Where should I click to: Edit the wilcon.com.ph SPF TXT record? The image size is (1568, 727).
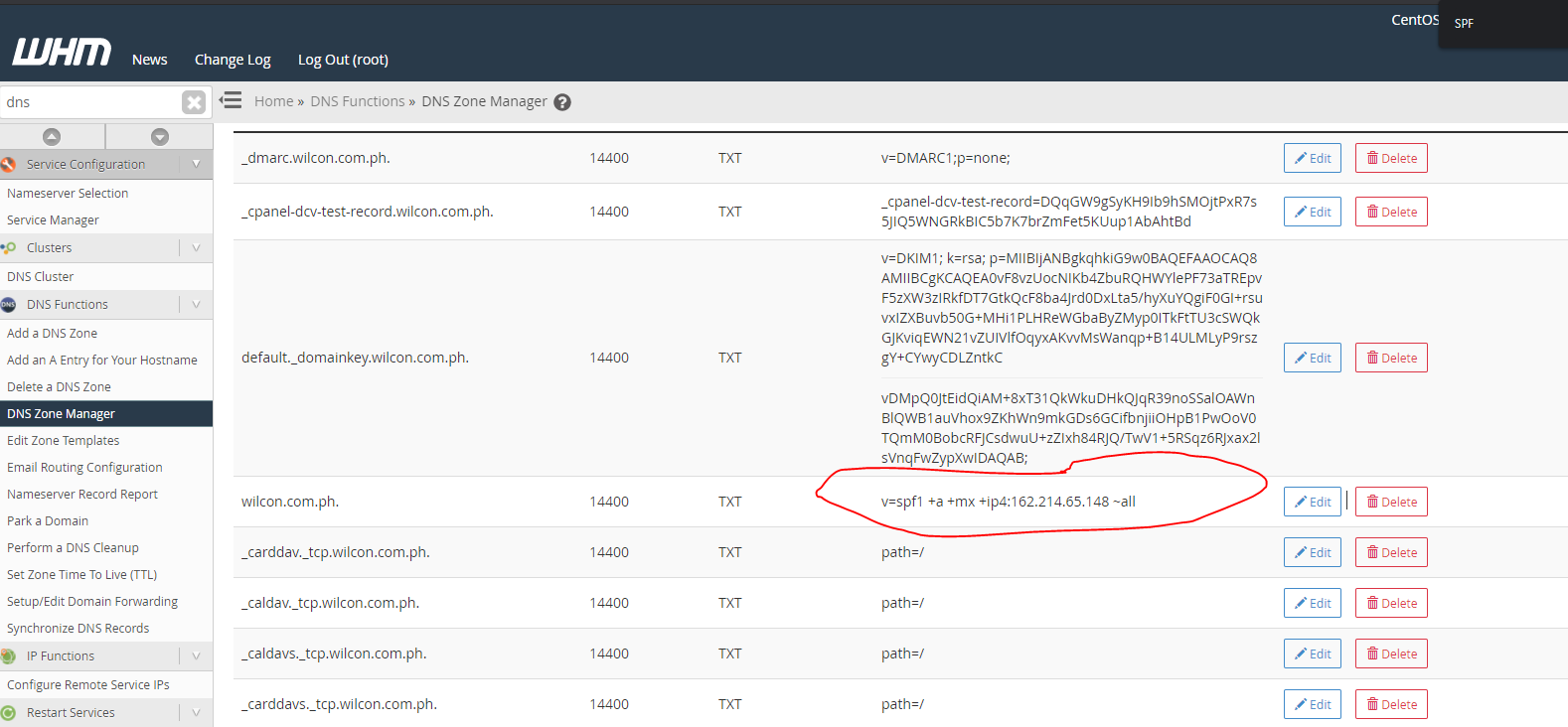coord(1312,502)
